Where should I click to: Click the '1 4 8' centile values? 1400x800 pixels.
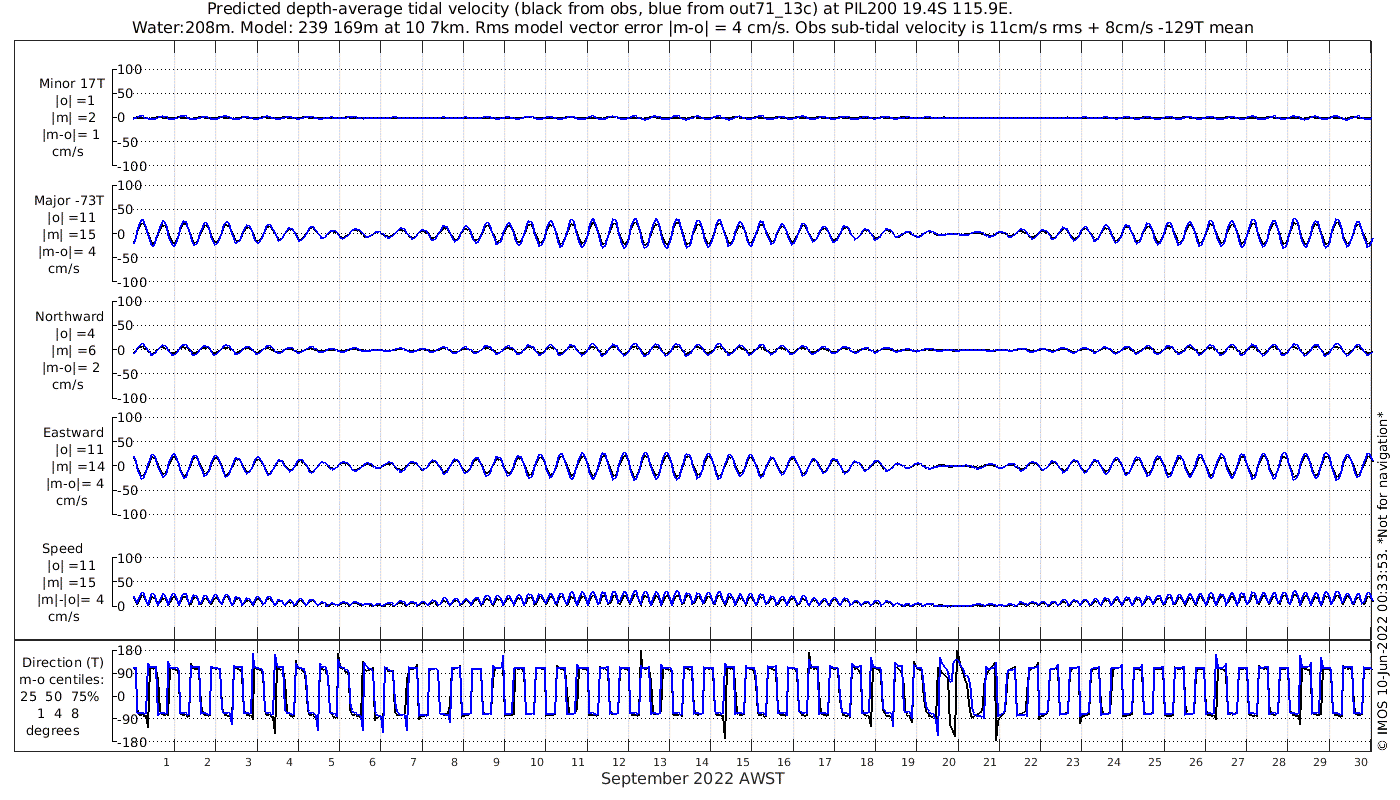click(x=56, y=713)
